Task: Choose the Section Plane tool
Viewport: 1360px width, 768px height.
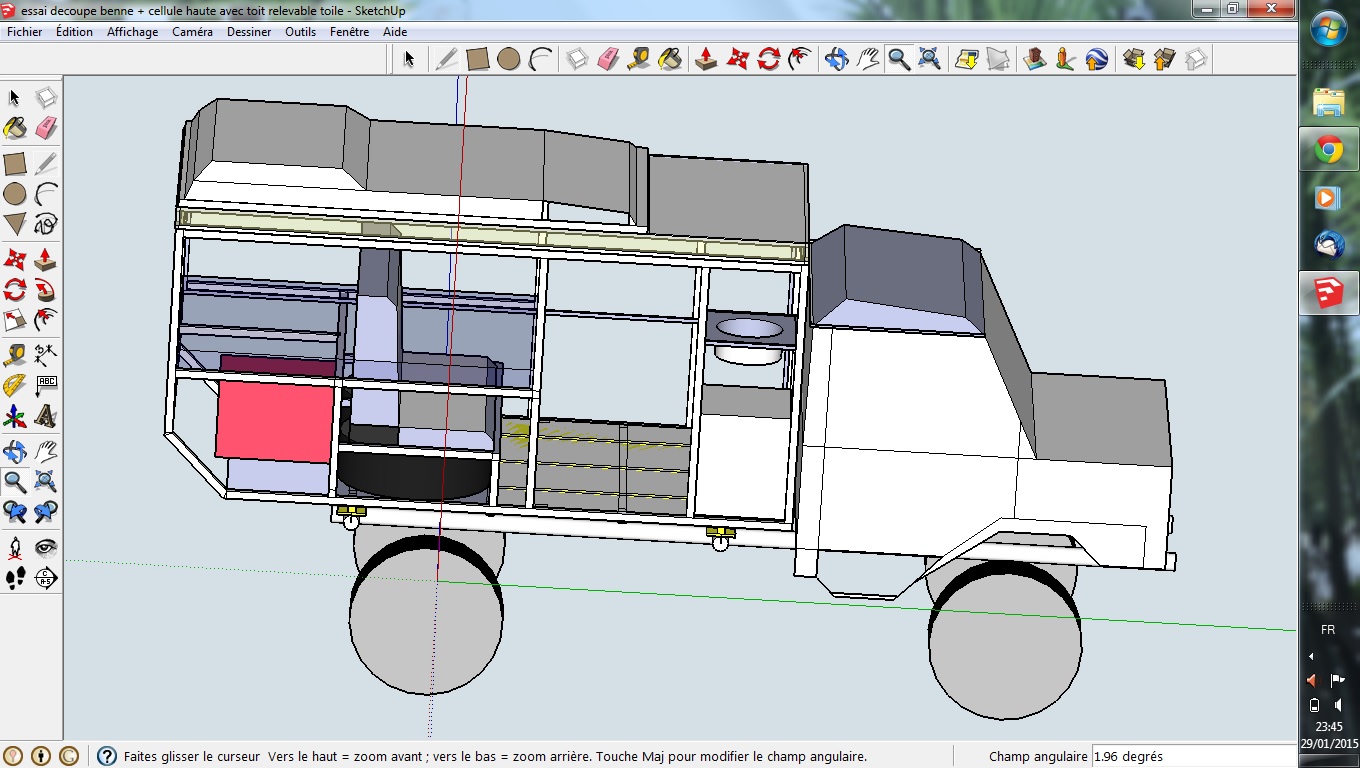Action: 46,577
